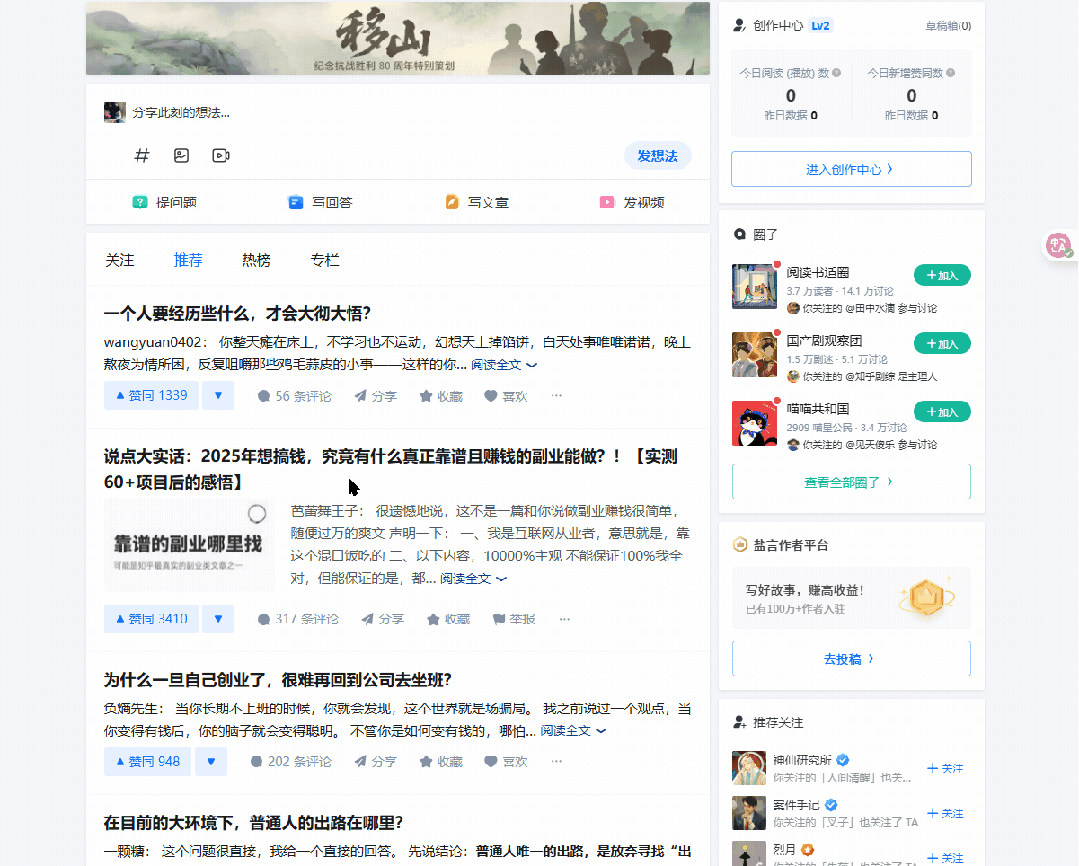The width and height of the screenshot is (1079, 866).
Task: Join the 阅读书适圈 circle
Action: 942,275
